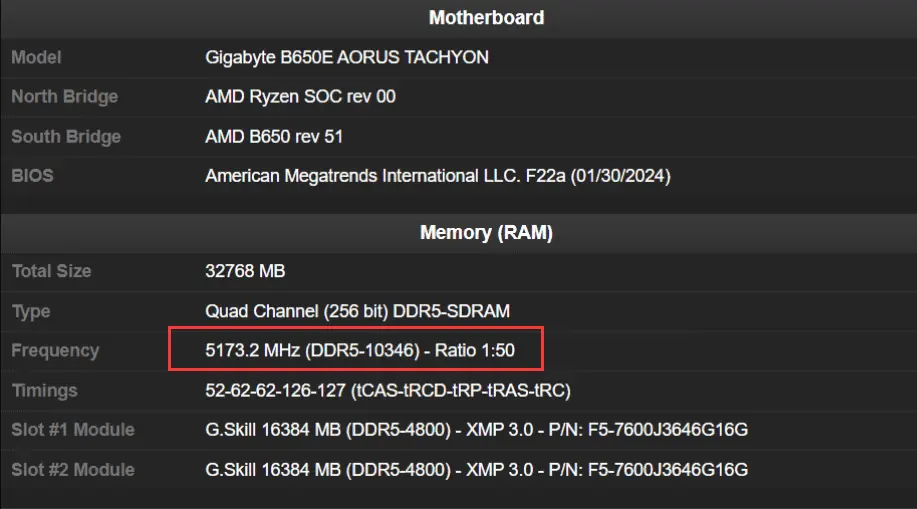Select the Model label
The image size is (917, 509).
click(36, 57)
